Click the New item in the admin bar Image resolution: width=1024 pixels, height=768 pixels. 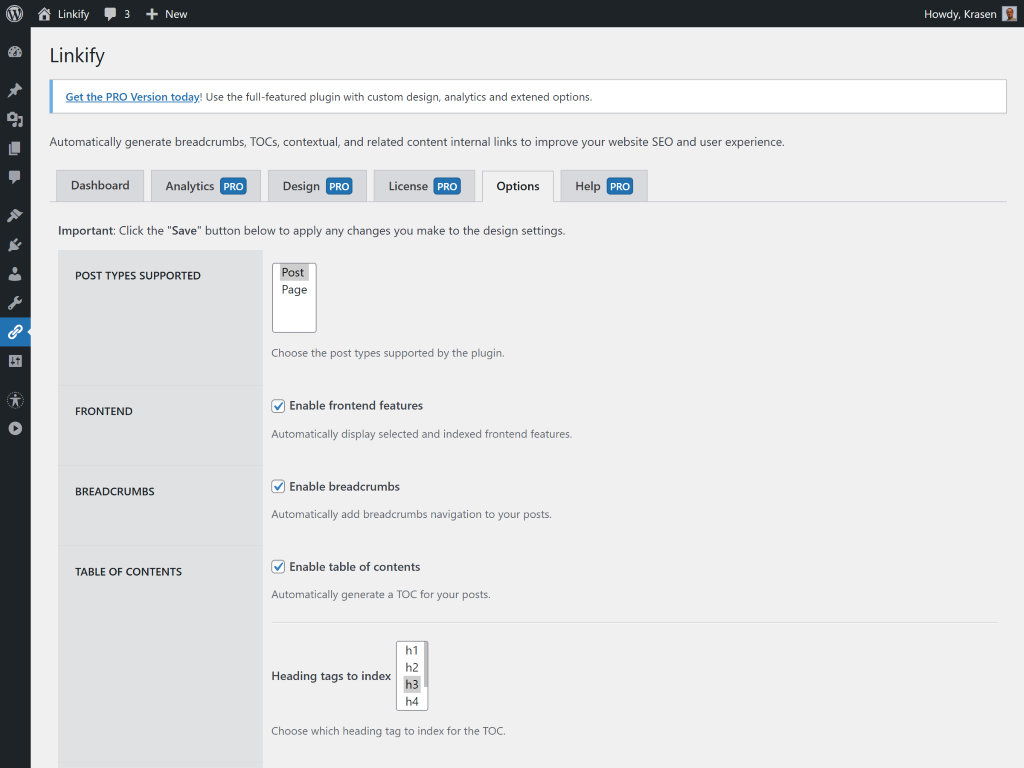(166, 13)
